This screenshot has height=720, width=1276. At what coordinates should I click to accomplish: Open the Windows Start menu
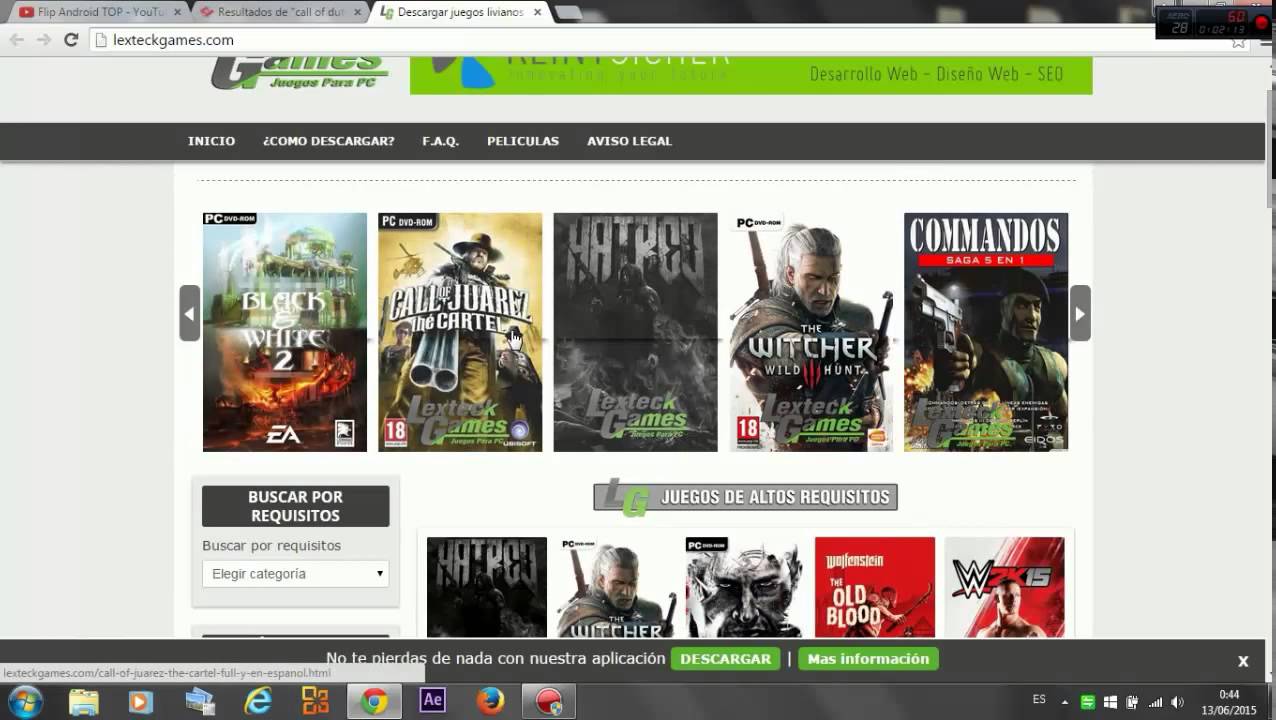coord(24,701)
